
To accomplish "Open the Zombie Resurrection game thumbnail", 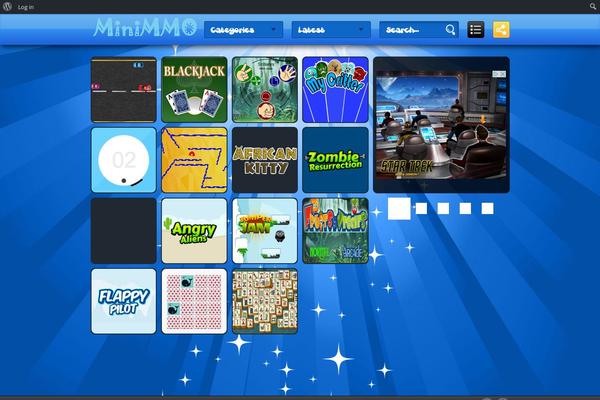I will tap(335, 160).
